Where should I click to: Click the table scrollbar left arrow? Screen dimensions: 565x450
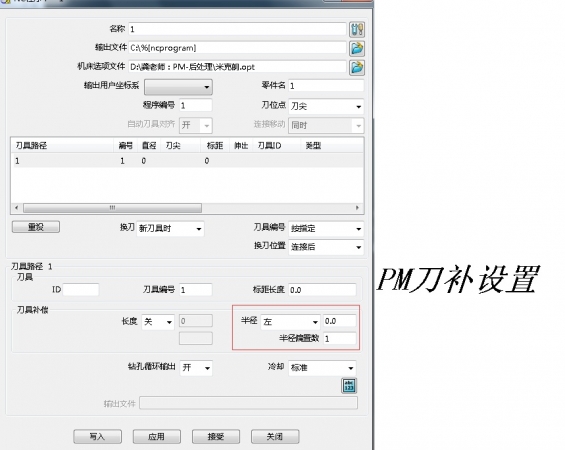tap(16, 208)
